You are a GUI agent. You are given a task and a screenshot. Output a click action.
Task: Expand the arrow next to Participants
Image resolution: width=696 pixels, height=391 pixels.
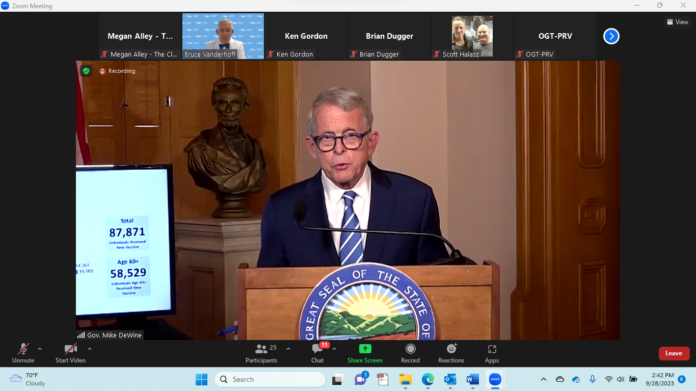[289, 349]
